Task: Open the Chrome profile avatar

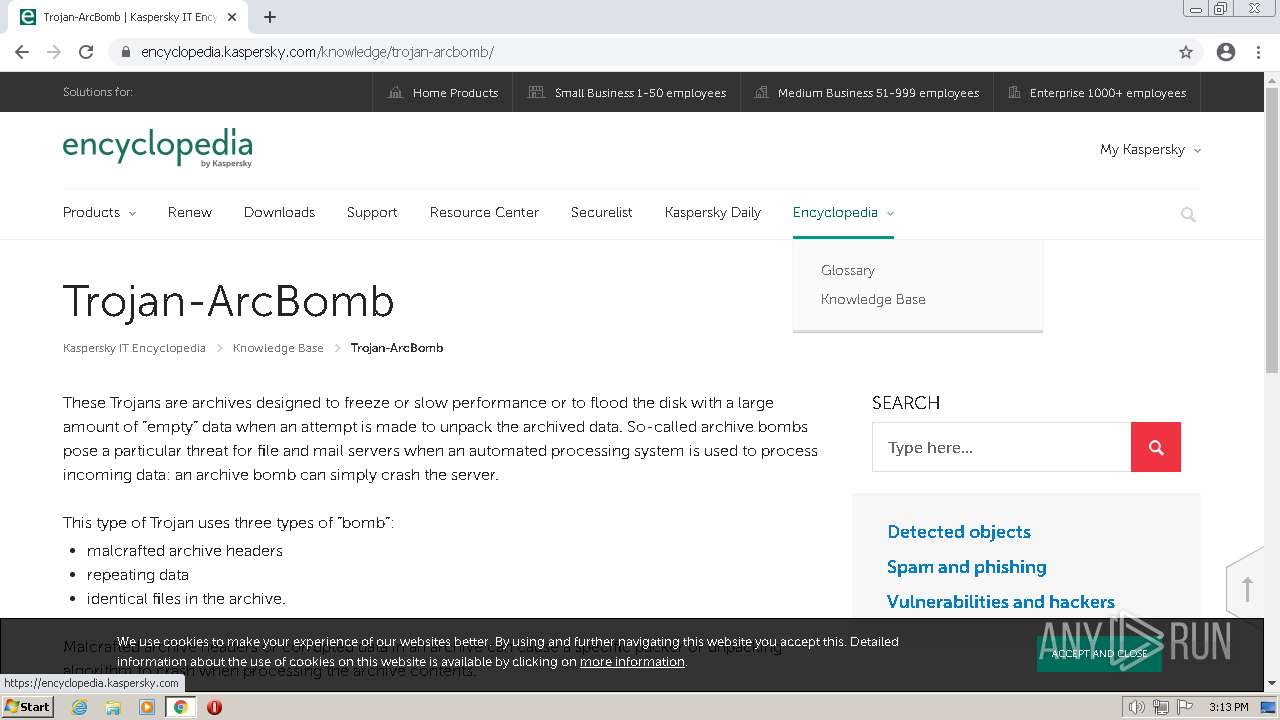Action: pos(1226,52)
